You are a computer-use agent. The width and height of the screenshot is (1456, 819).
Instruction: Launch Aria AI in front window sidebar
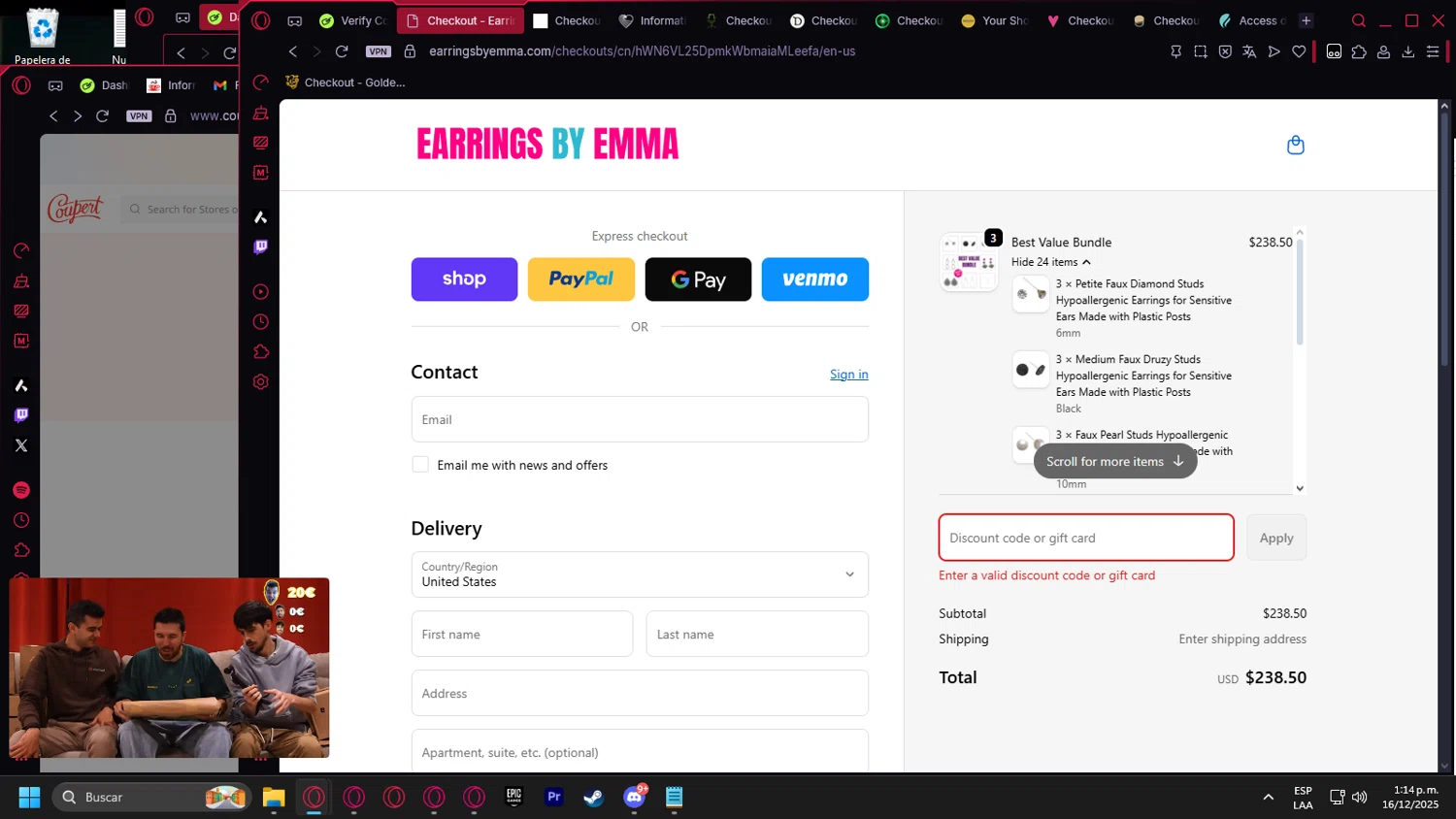(x=260, y=217)
